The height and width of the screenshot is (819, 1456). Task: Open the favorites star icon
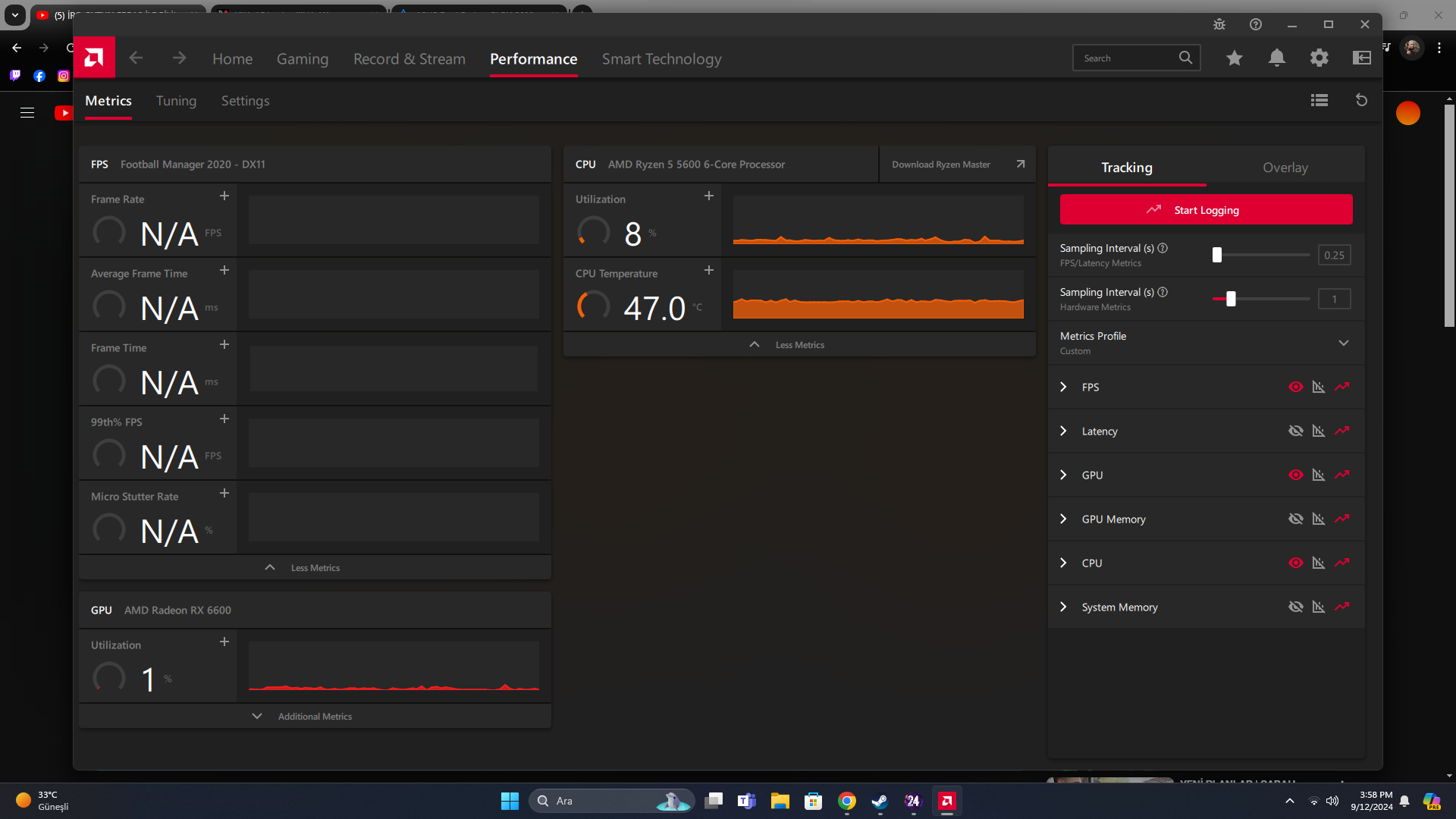pos(1235,58)
